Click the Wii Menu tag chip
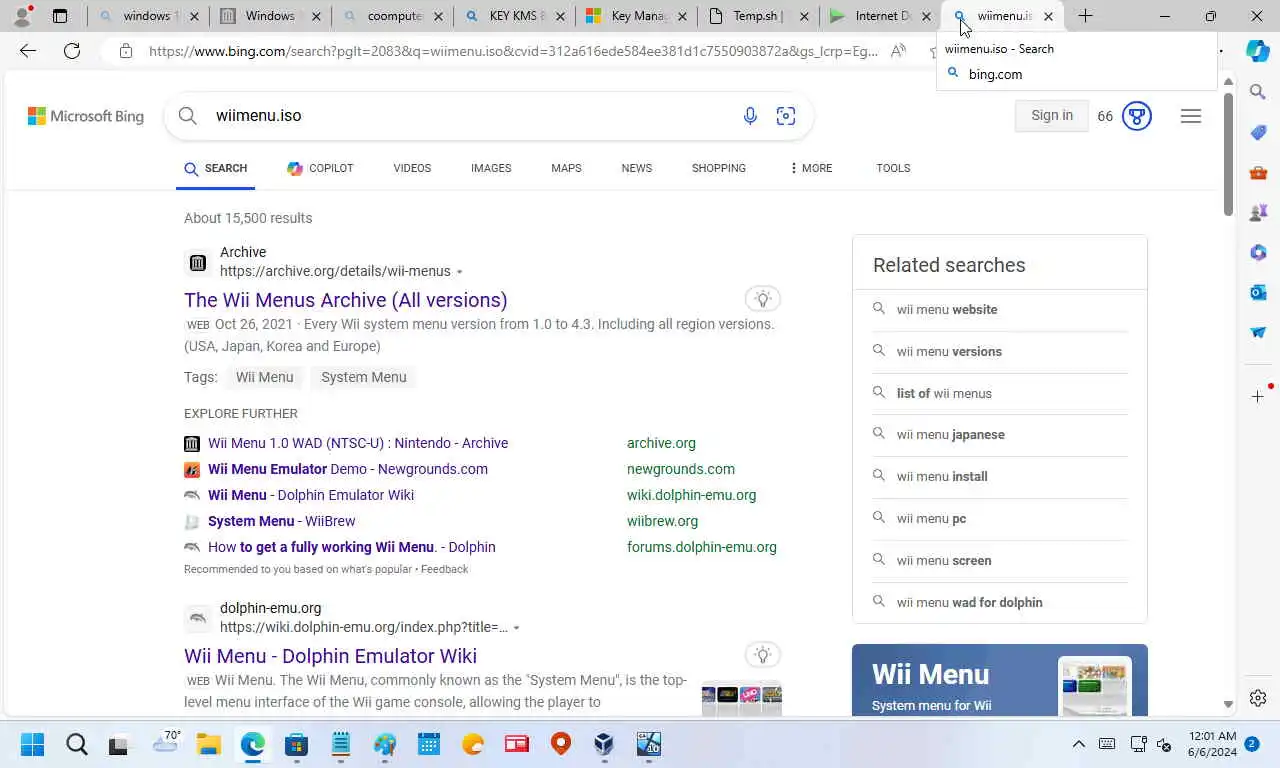The image size is (1280, 768). click(x=264, y=377)
